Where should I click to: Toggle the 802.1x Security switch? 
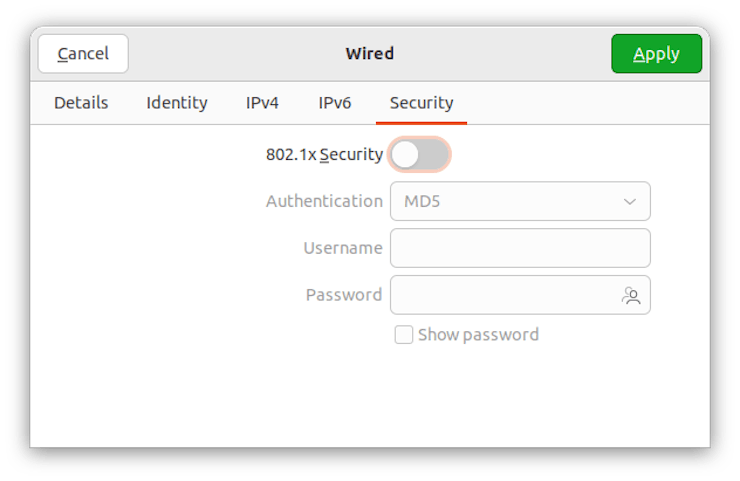(419, 154)
